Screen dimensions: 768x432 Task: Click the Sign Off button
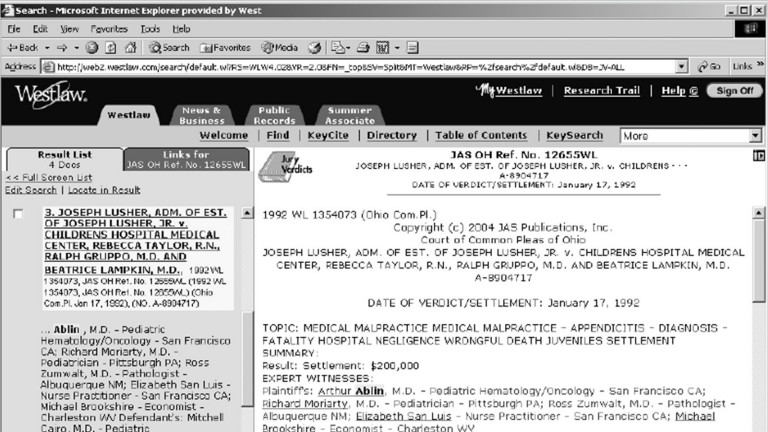pyautogui.click(x=734, y=91)
